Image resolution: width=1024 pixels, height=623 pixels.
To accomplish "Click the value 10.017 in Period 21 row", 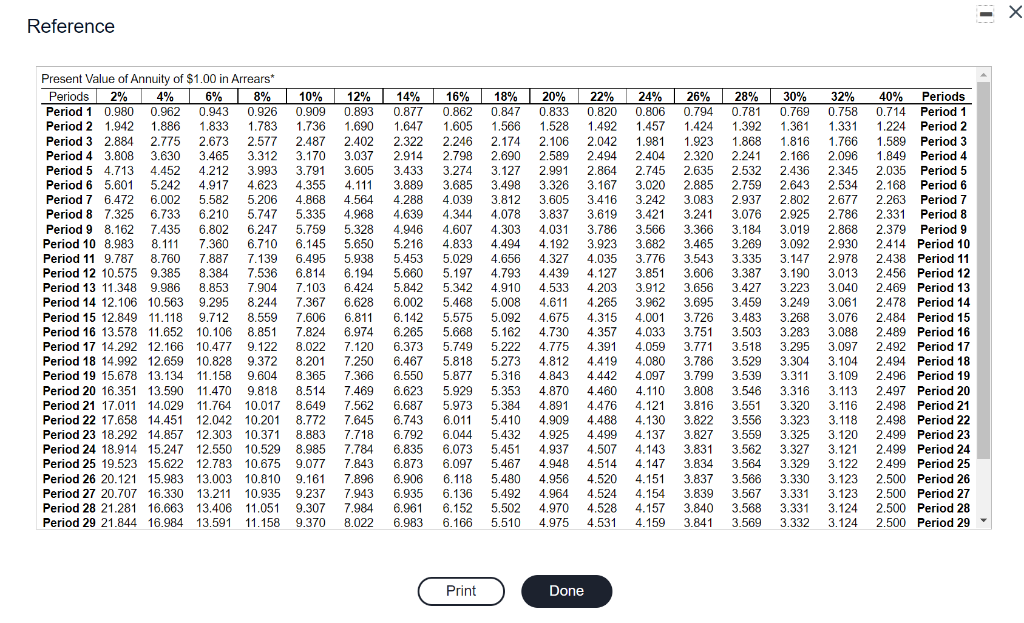I will coord(262,406).
